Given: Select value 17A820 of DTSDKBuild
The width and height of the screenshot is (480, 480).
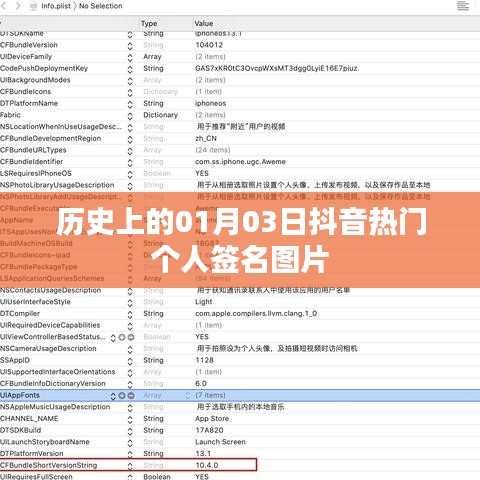Looking at the screenshot, I should [x=209, y=430].
